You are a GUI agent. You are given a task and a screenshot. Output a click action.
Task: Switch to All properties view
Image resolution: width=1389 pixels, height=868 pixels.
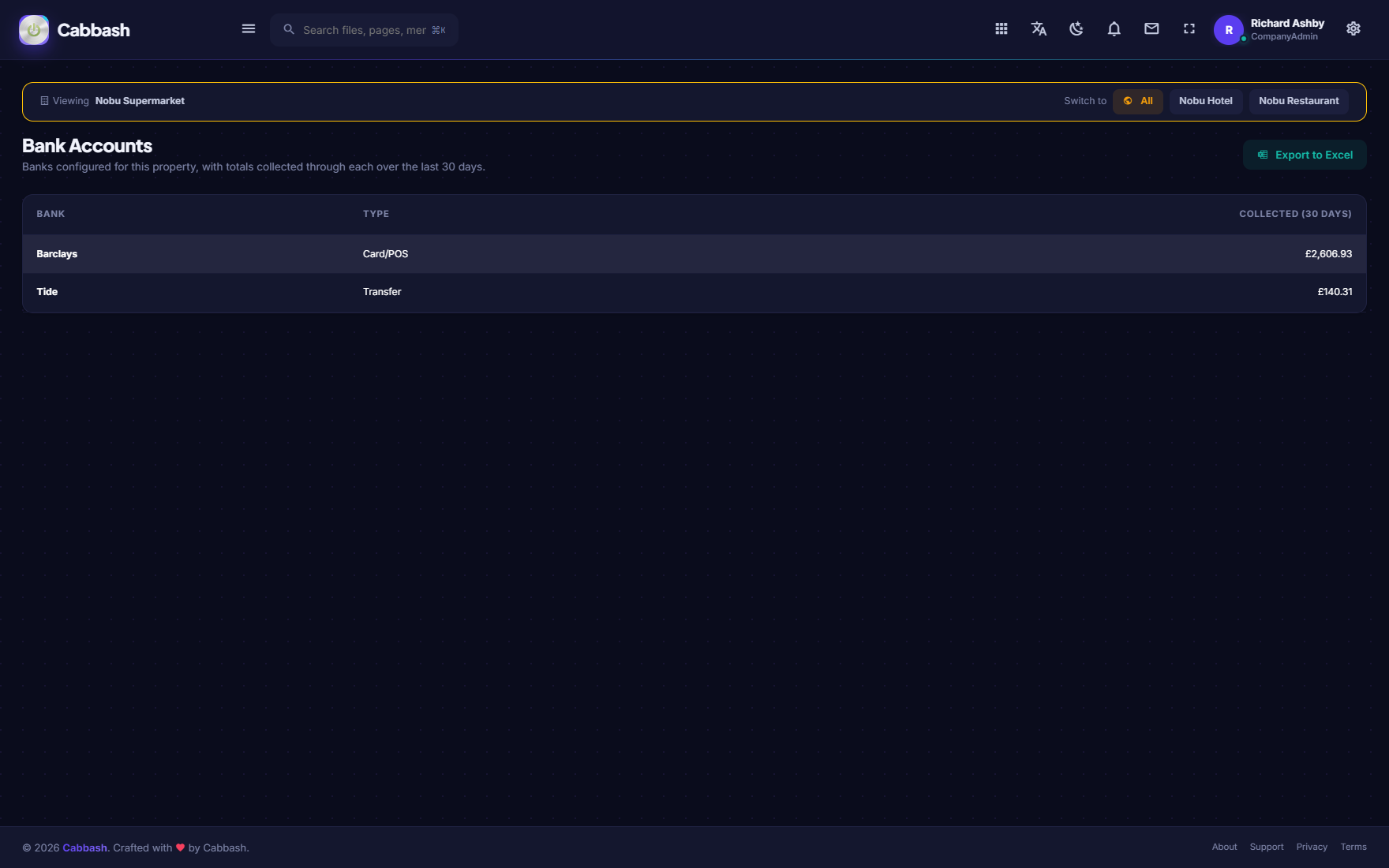tap(1137, 101)
